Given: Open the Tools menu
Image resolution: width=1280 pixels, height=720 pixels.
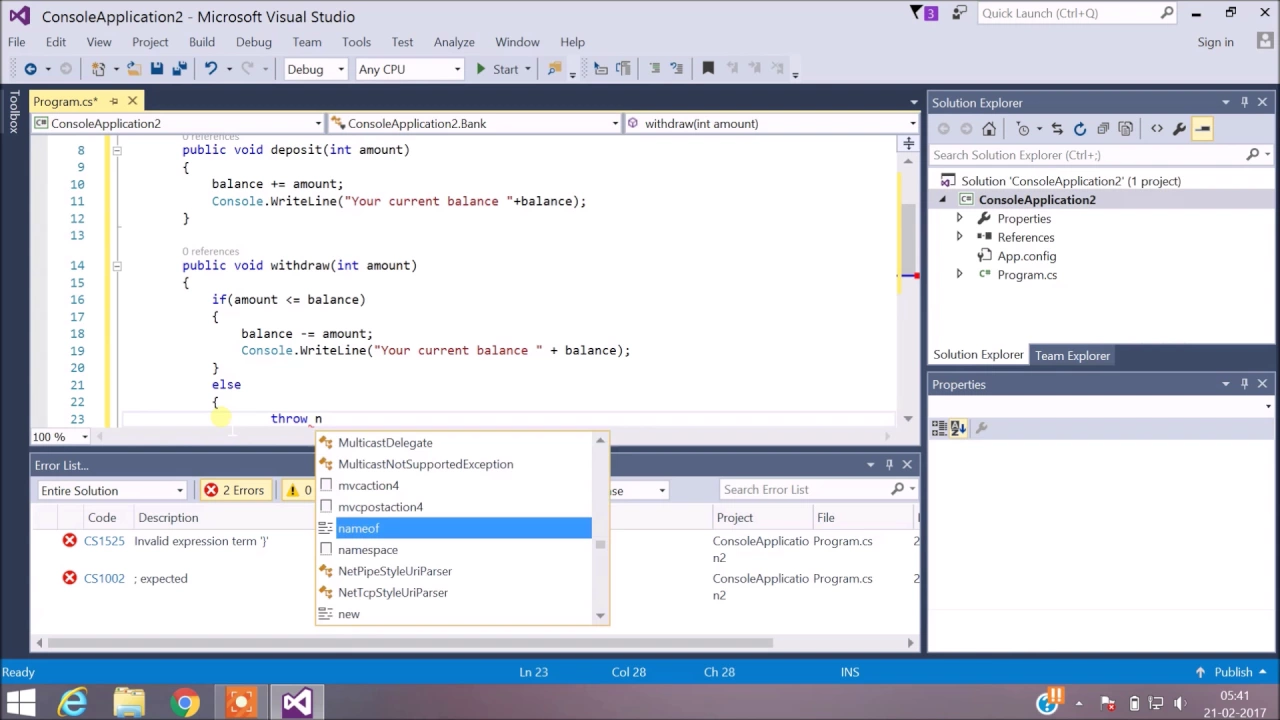Looking at the screenshot, I should [x=356, y=42].
